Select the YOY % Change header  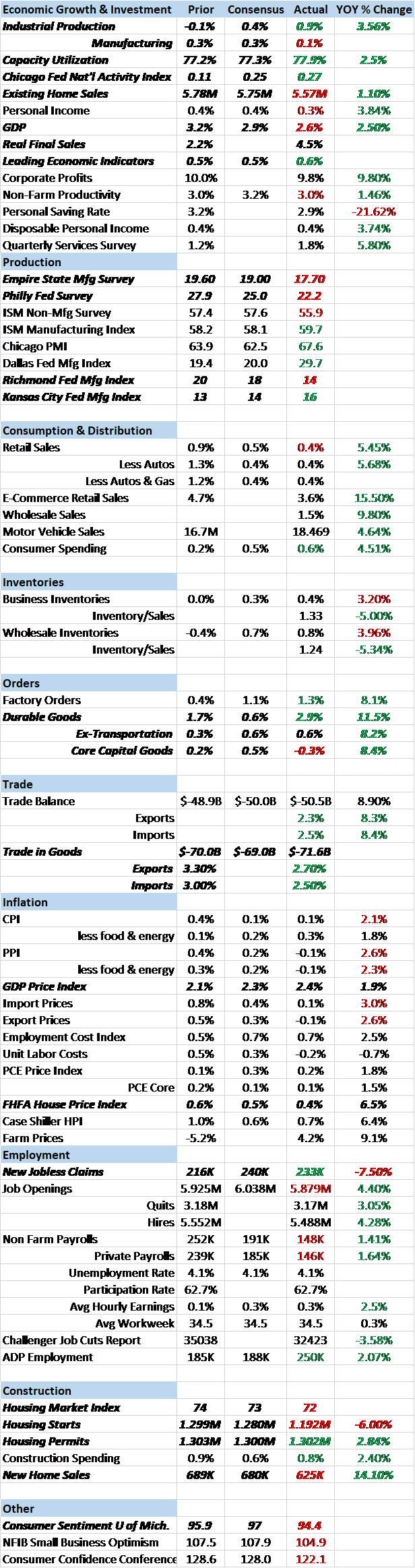click(x=374, y=9)
